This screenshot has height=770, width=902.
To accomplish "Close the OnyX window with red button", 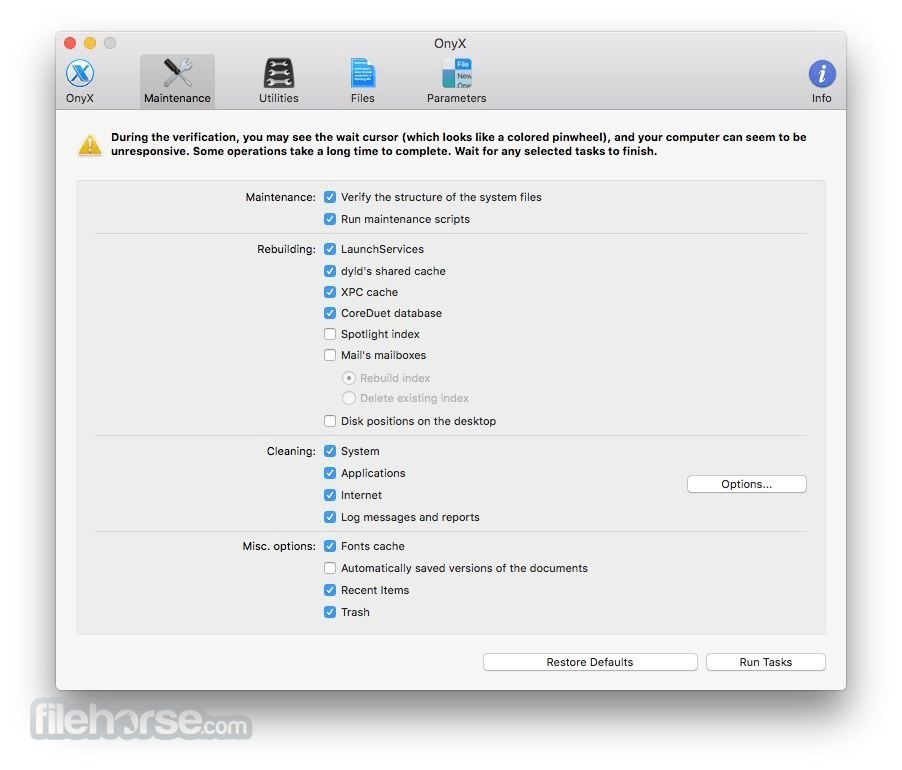I will pyautogui.click(x=70, y=43).
